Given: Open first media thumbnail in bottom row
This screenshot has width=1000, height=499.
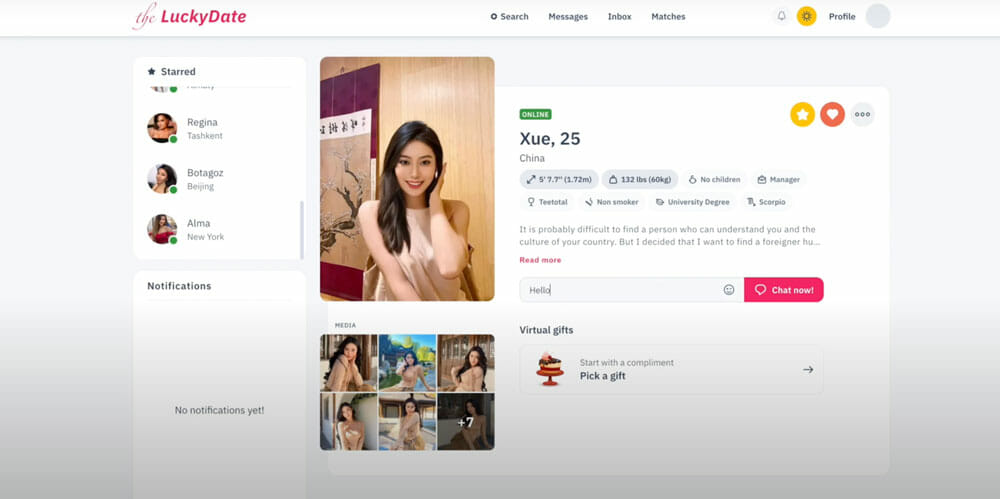Looking at the screenshot, I should click(x=348, y=422).
